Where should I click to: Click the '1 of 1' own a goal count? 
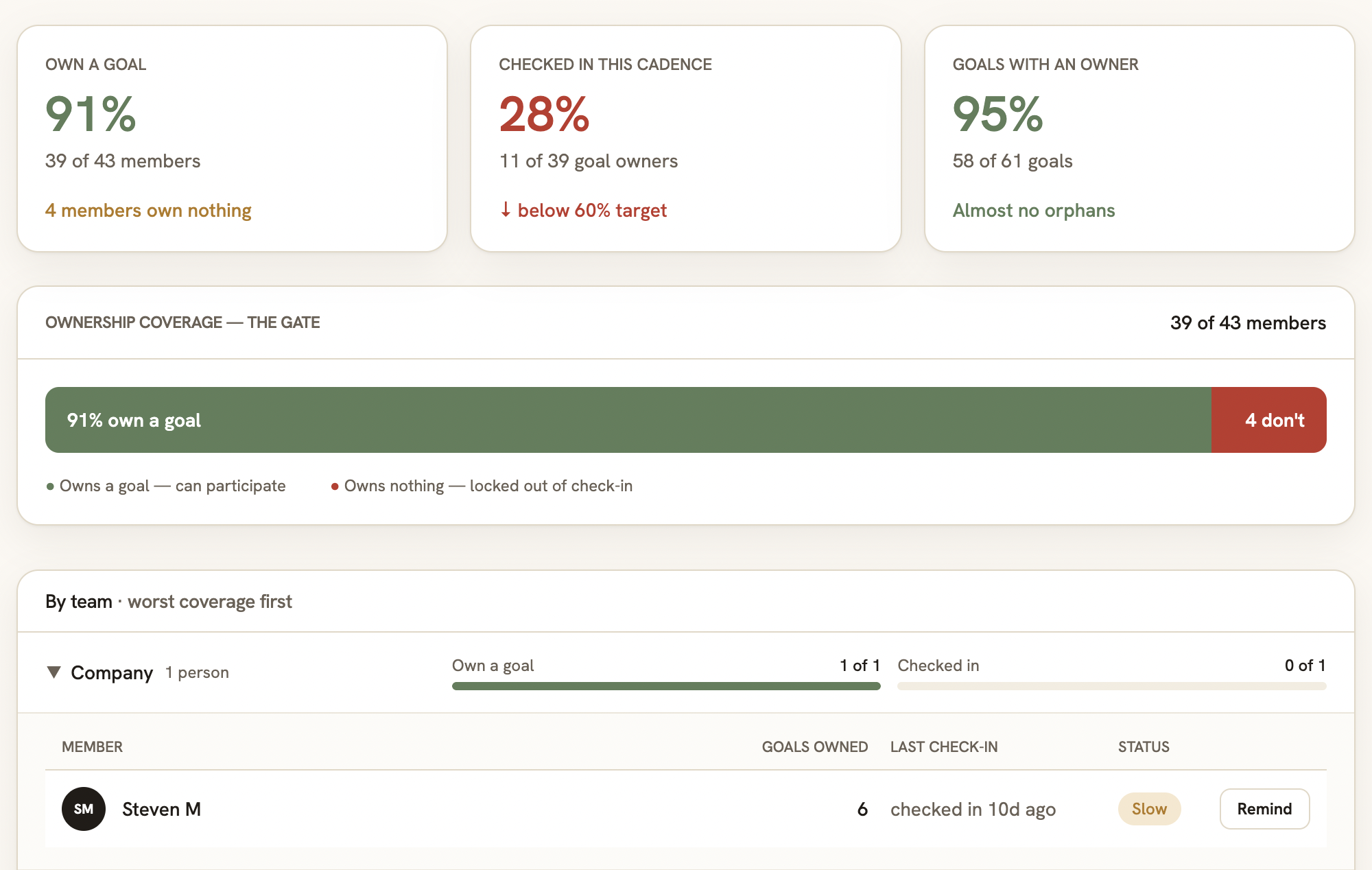tap(860, 665)
